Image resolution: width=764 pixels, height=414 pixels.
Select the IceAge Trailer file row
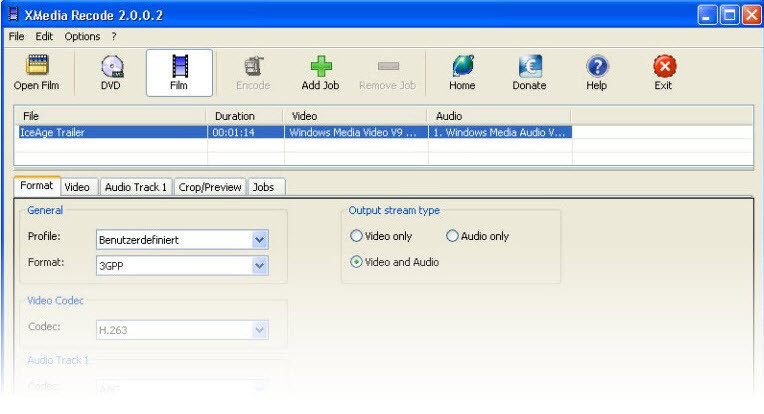click(110, 131)
